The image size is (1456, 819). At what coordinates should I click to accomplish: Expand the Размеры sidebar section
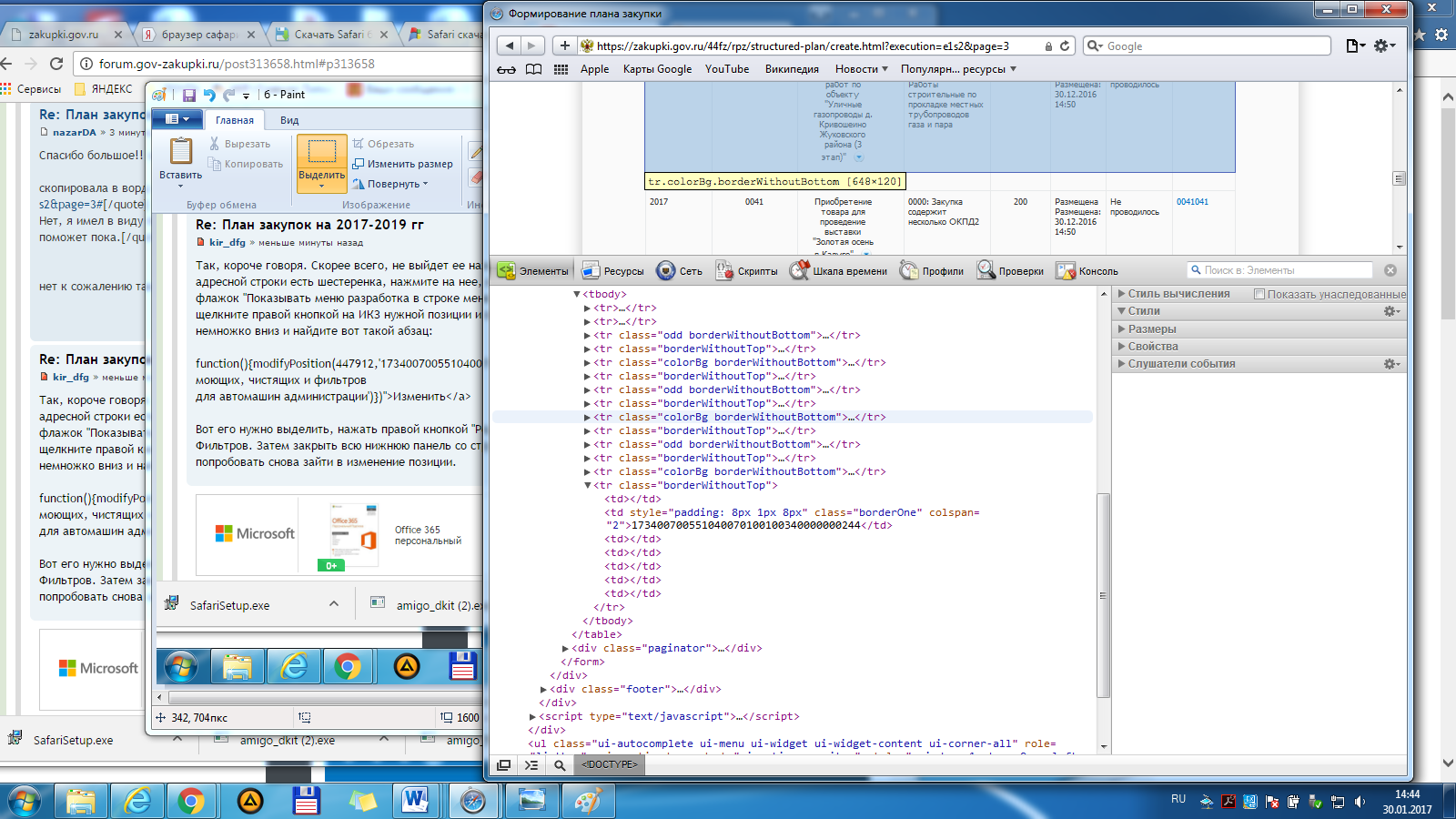1151,329
